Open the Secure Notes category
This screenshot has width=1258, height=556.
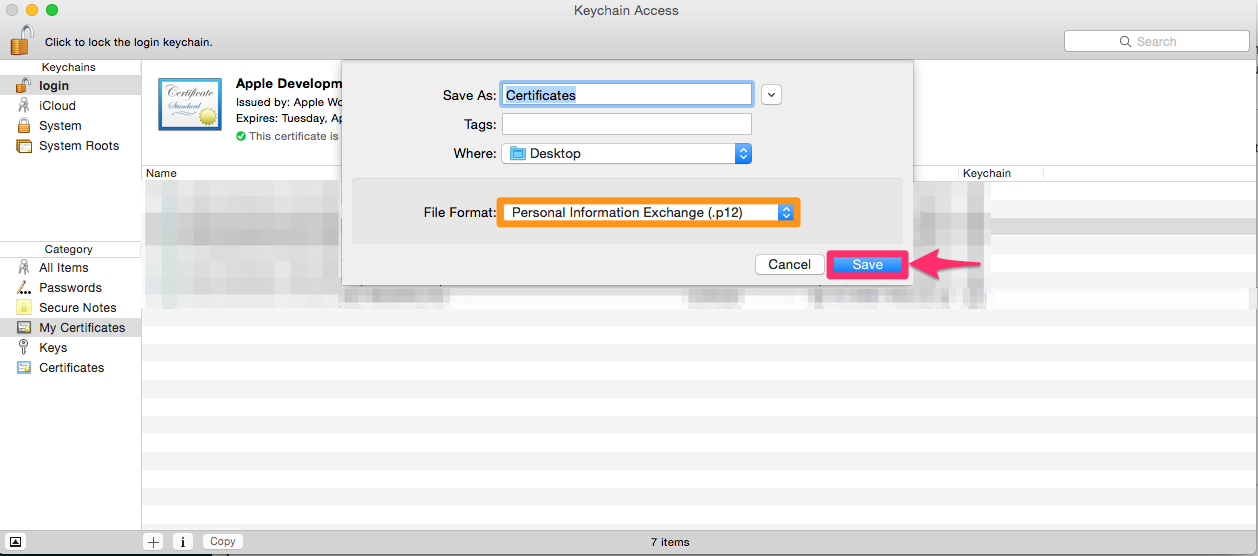point(77,308)
